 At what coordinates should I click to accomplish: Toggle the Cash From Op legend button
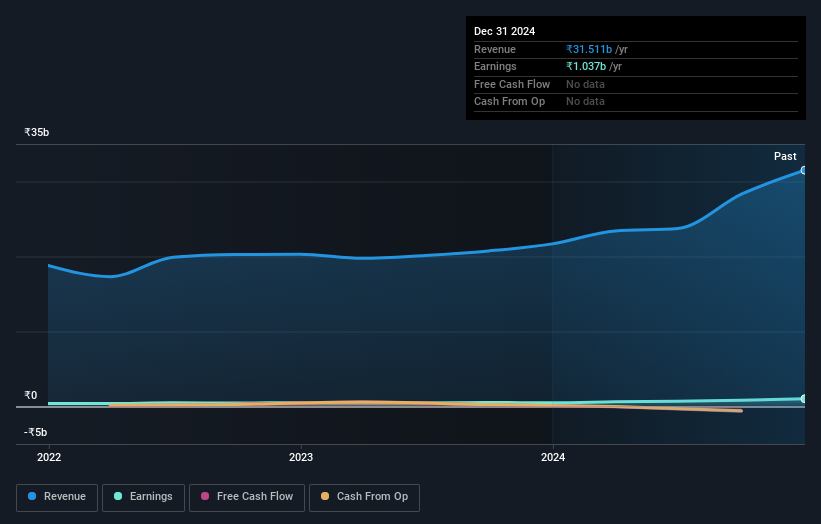pos(364,497)
